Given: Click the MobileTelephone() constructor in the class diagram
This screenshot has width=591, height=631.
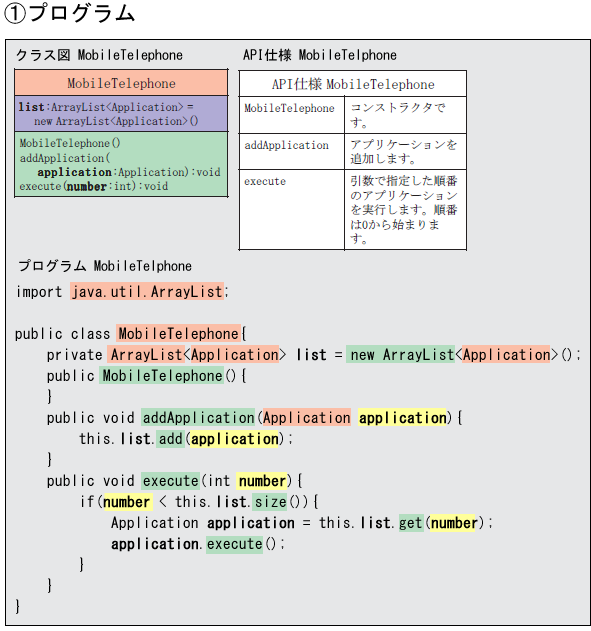Looking at the screenshot, I should click(70, 143).
